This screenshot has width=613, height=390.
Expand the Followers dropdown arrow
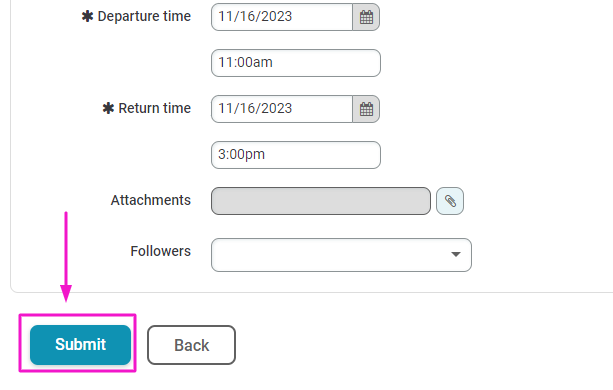pos(455,254)
